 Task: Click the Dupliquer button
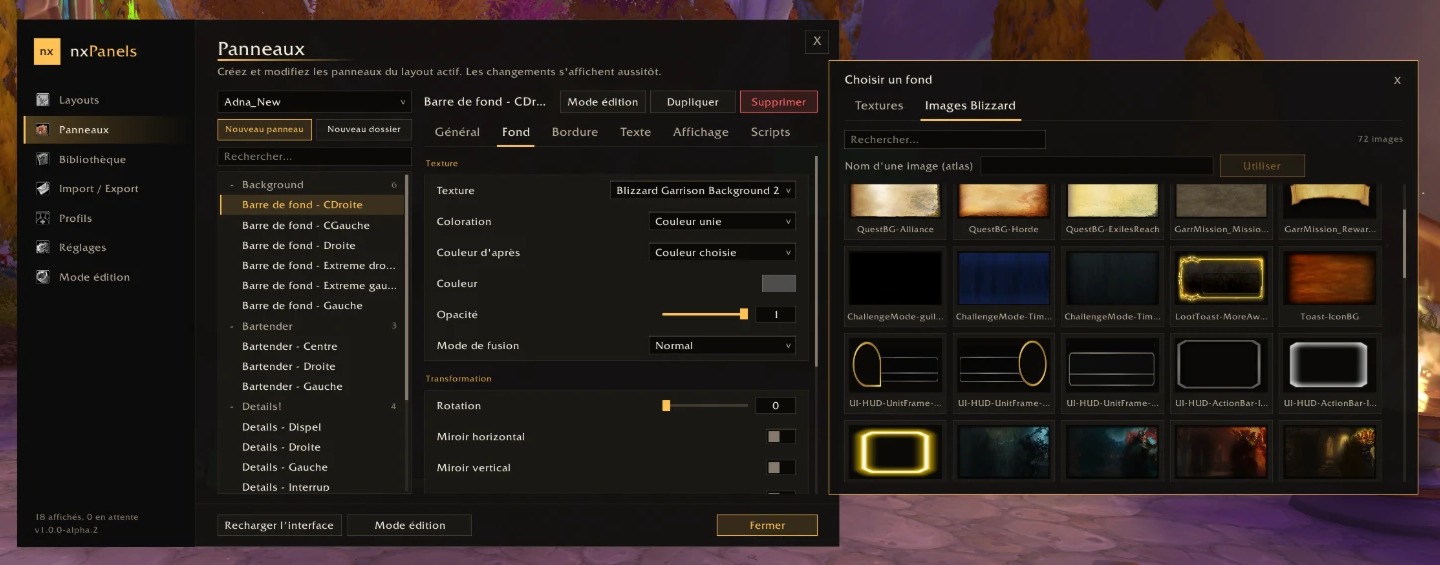click(693, 102)
